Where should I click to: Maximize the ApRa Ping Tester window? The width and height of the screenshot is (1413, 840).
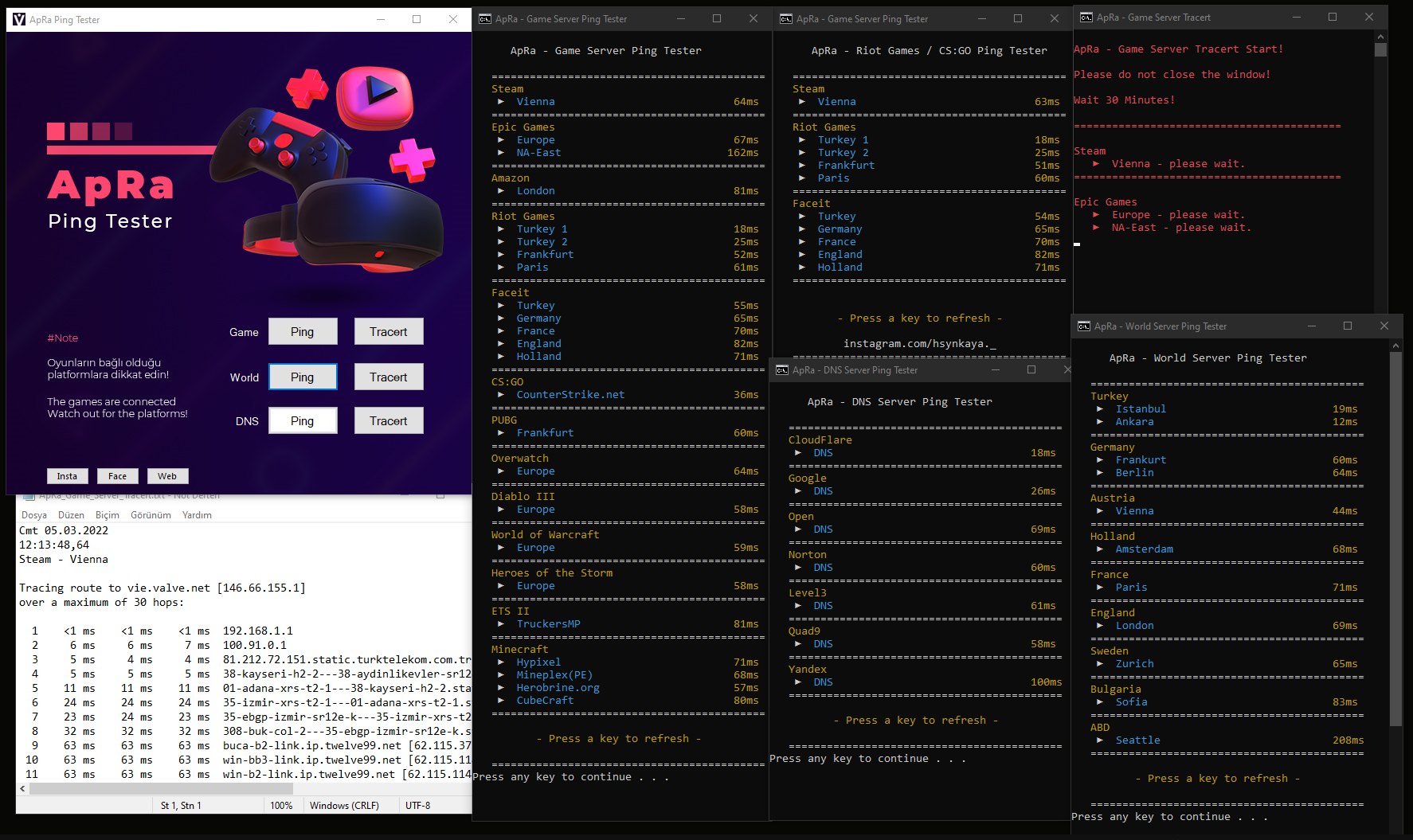coord(417,19)
